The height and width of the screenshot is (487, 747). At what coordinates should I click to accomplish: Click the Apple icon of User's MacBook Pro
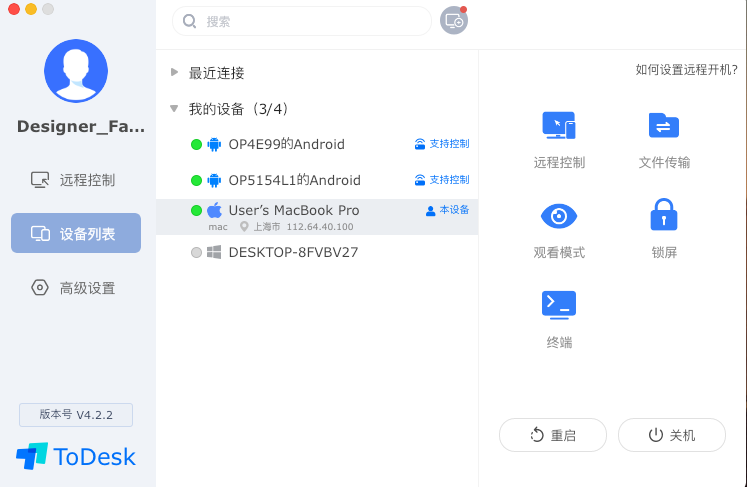pos(214,210)
